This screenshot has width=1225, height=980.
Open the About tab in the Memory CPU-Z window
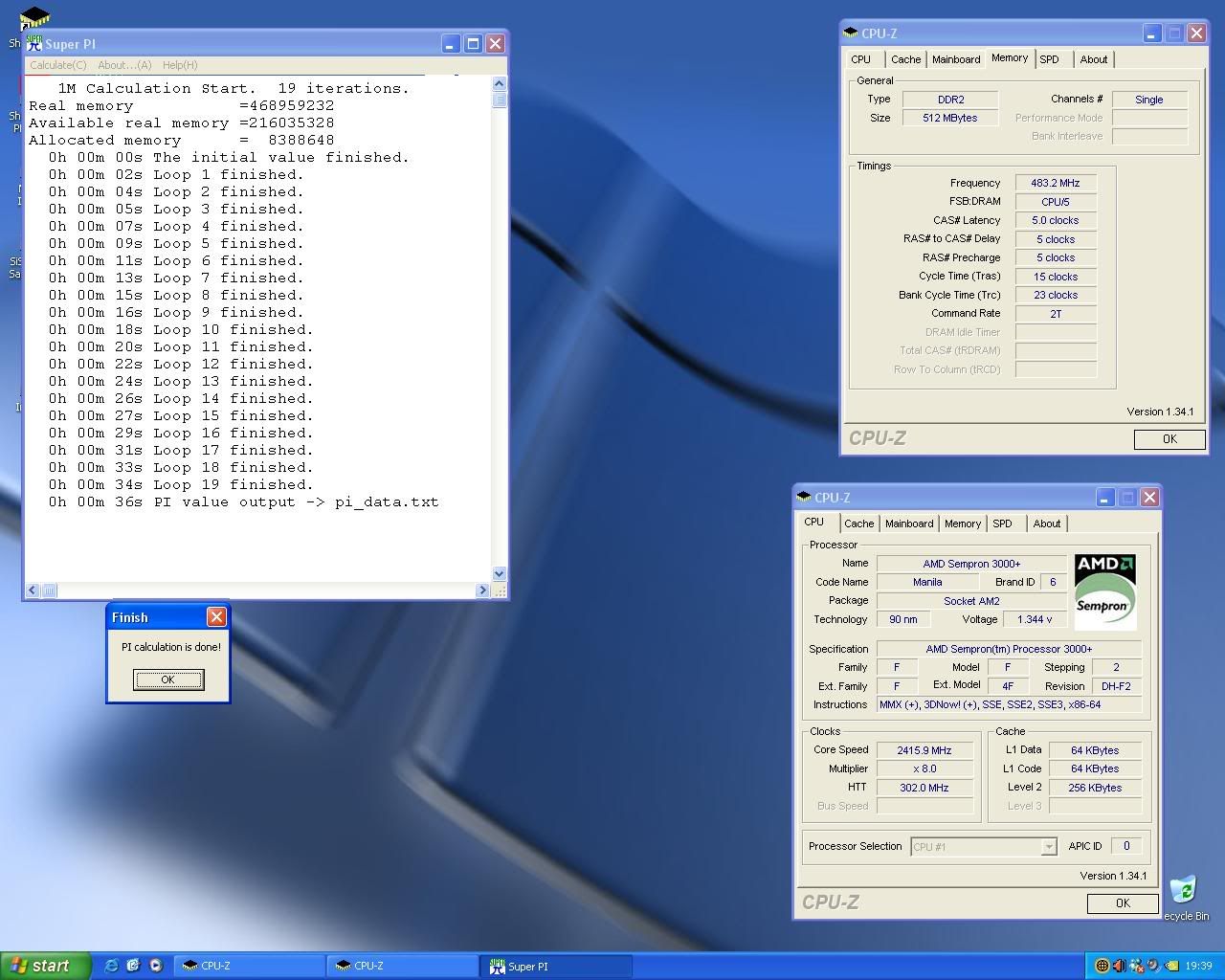click(x=1094, y=59)
